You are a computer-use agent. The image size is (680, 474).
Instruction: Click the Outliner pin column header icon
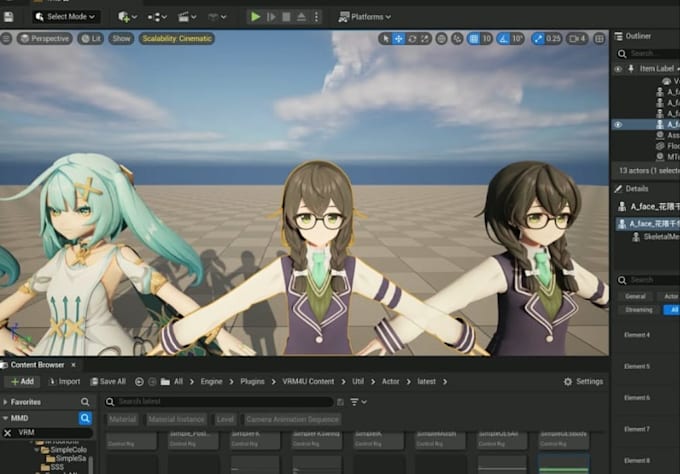[x=631, y=69]
